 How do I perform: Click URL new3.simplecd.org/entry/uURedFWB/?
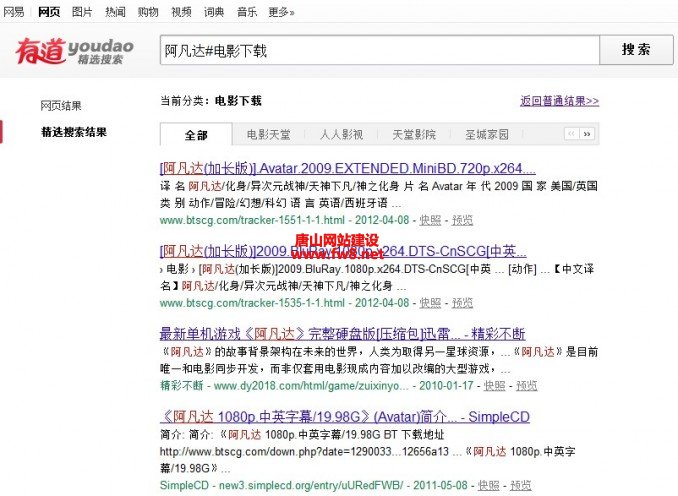tap(311, 485)
